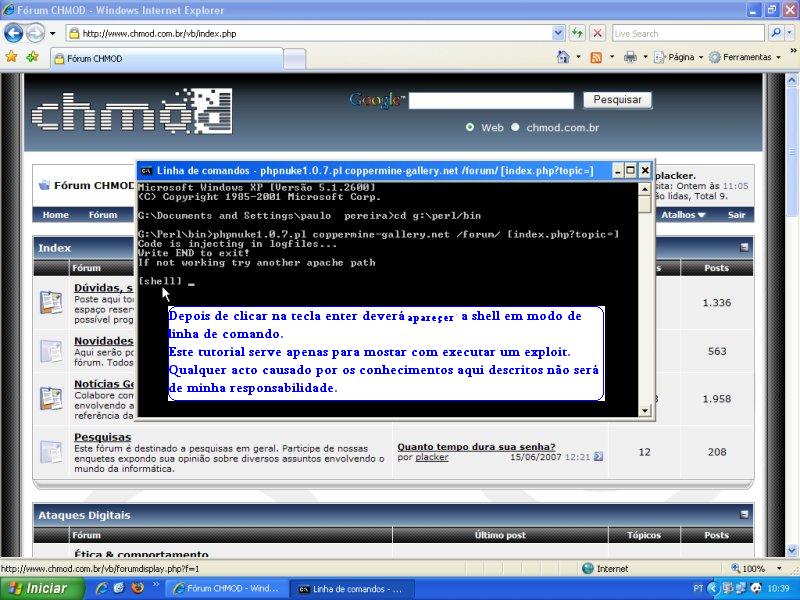The width and height of the screenshot is (800, 600).
Task: Open the Novidades forum link
Action: click(x=104, y=341)
